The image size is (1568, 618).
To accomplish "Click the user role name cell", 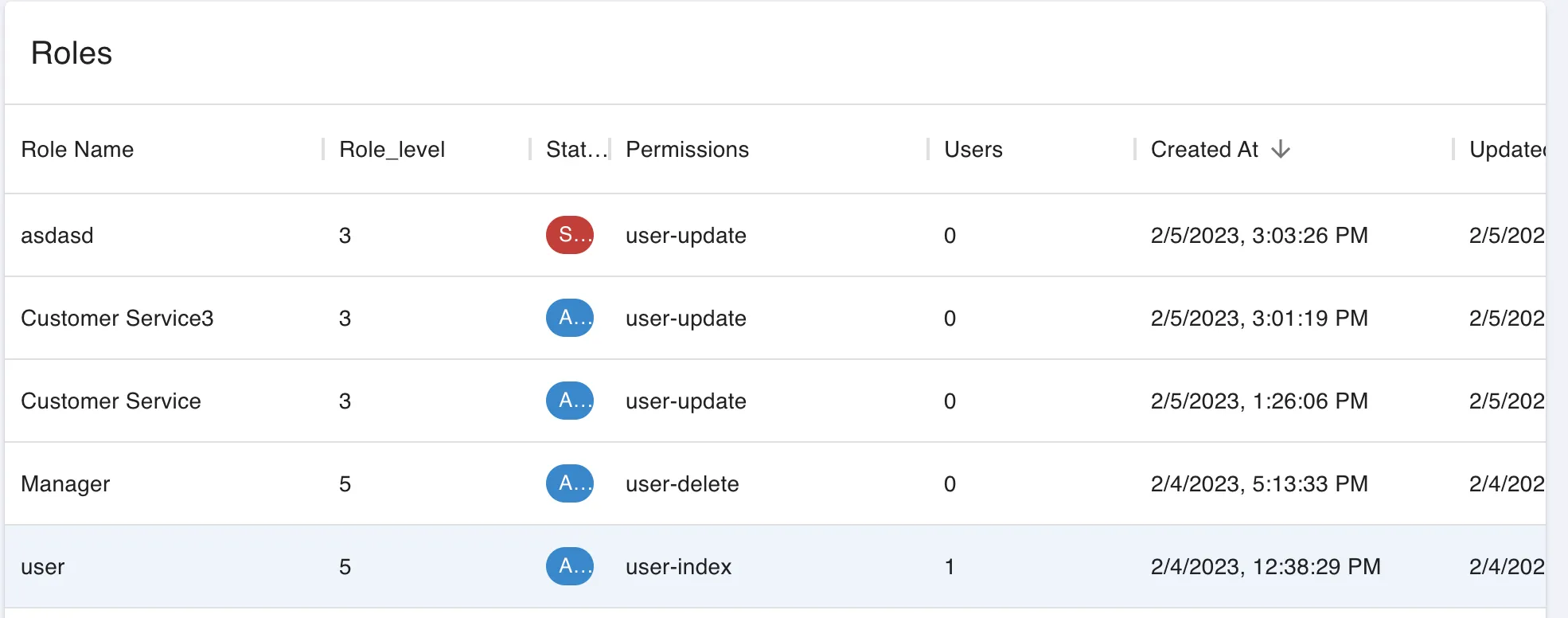I will [43, 566].
